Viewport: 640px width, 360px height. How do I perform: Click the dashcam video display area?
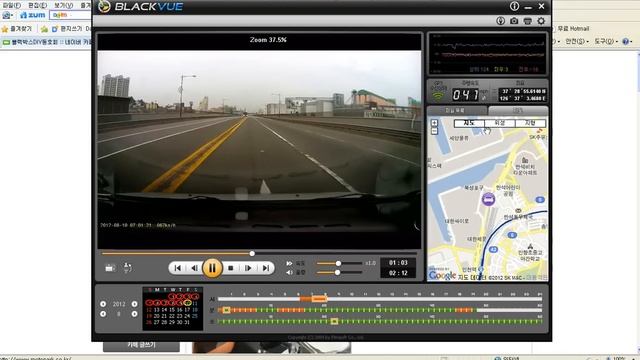259,140
